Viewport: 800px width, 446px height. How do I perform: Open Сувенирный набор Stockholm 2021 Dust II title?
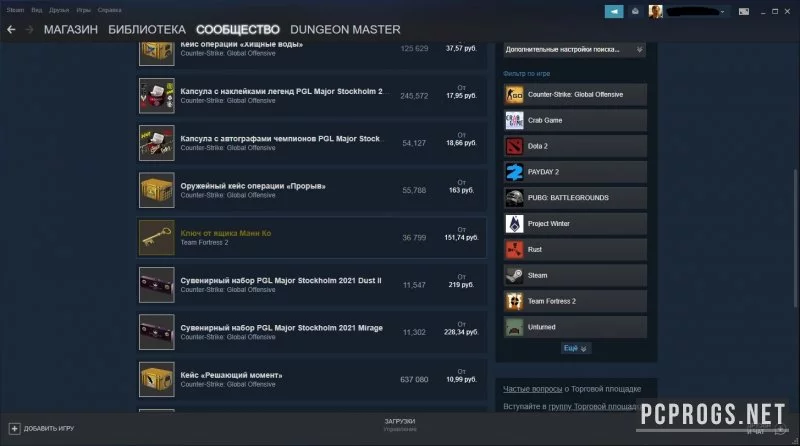[x=281, y=281]
